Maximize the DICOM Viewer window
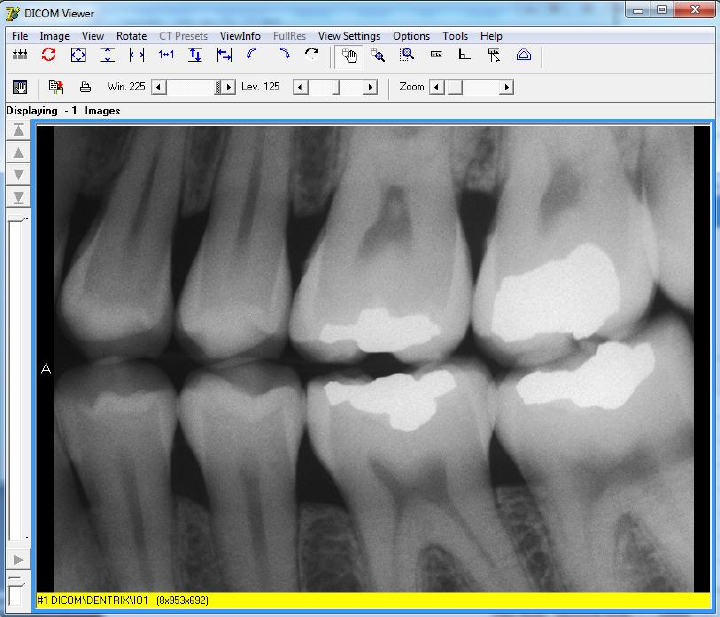720x617 pixels. point(662,10)
